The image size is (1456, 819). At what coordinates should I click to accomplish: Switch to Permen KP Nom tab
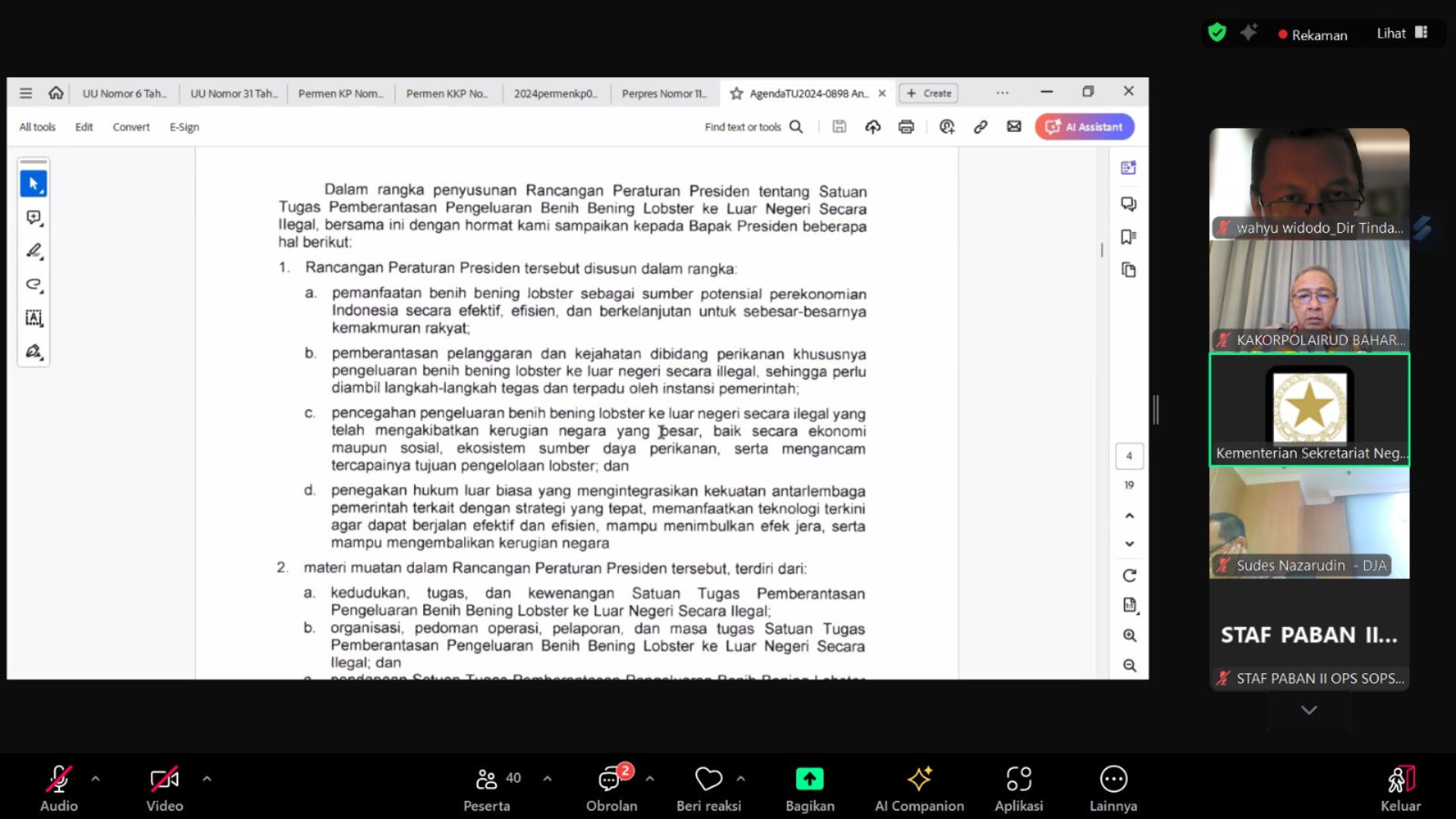pyautogui.click(x=341, y=93)
